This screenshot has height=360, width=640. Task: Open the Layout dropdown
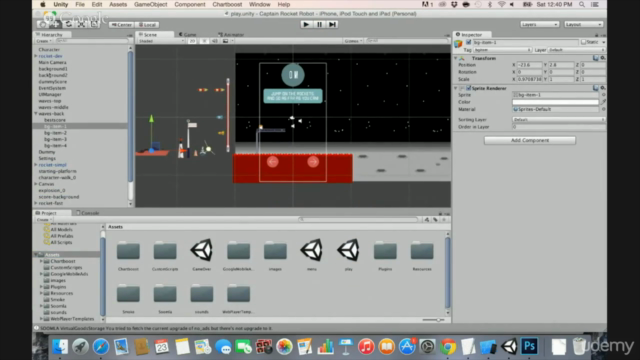pyautogui.click(x=584, y=24)
